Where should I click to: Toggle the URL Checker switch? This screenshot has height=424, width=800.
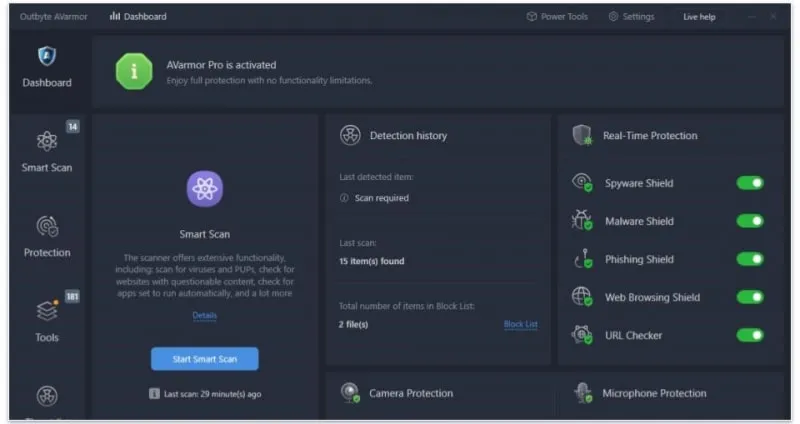coord(750,335)
